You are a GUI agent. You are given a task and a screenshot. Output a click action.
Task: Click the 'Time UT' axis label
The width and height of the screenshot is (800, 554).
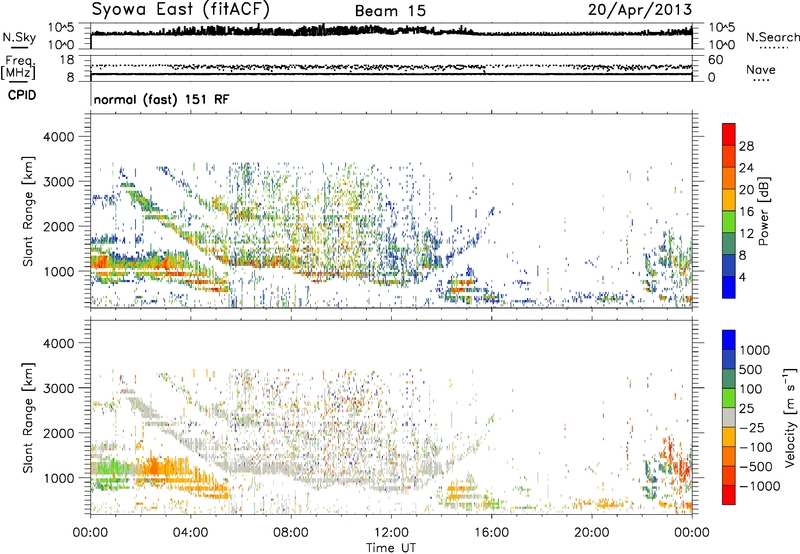(391, 548)
